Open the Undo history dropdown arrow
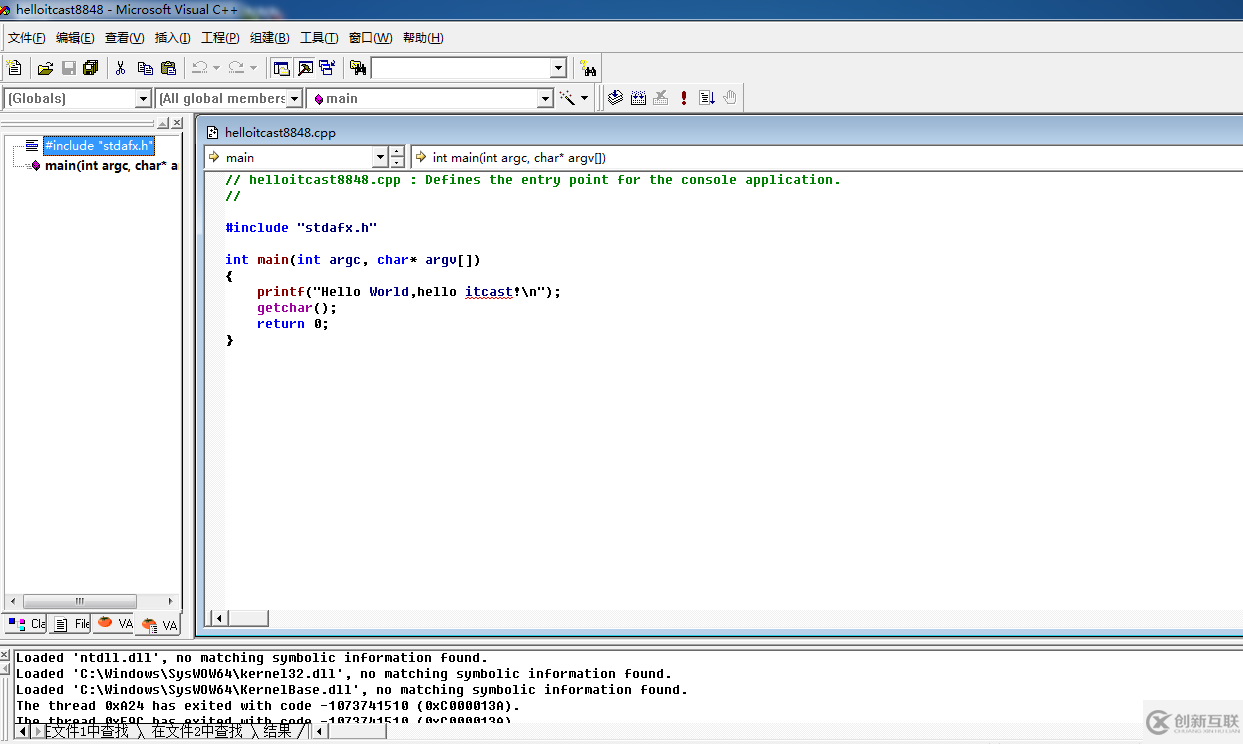The image size is (1243, 744). (x=216, y=68)
